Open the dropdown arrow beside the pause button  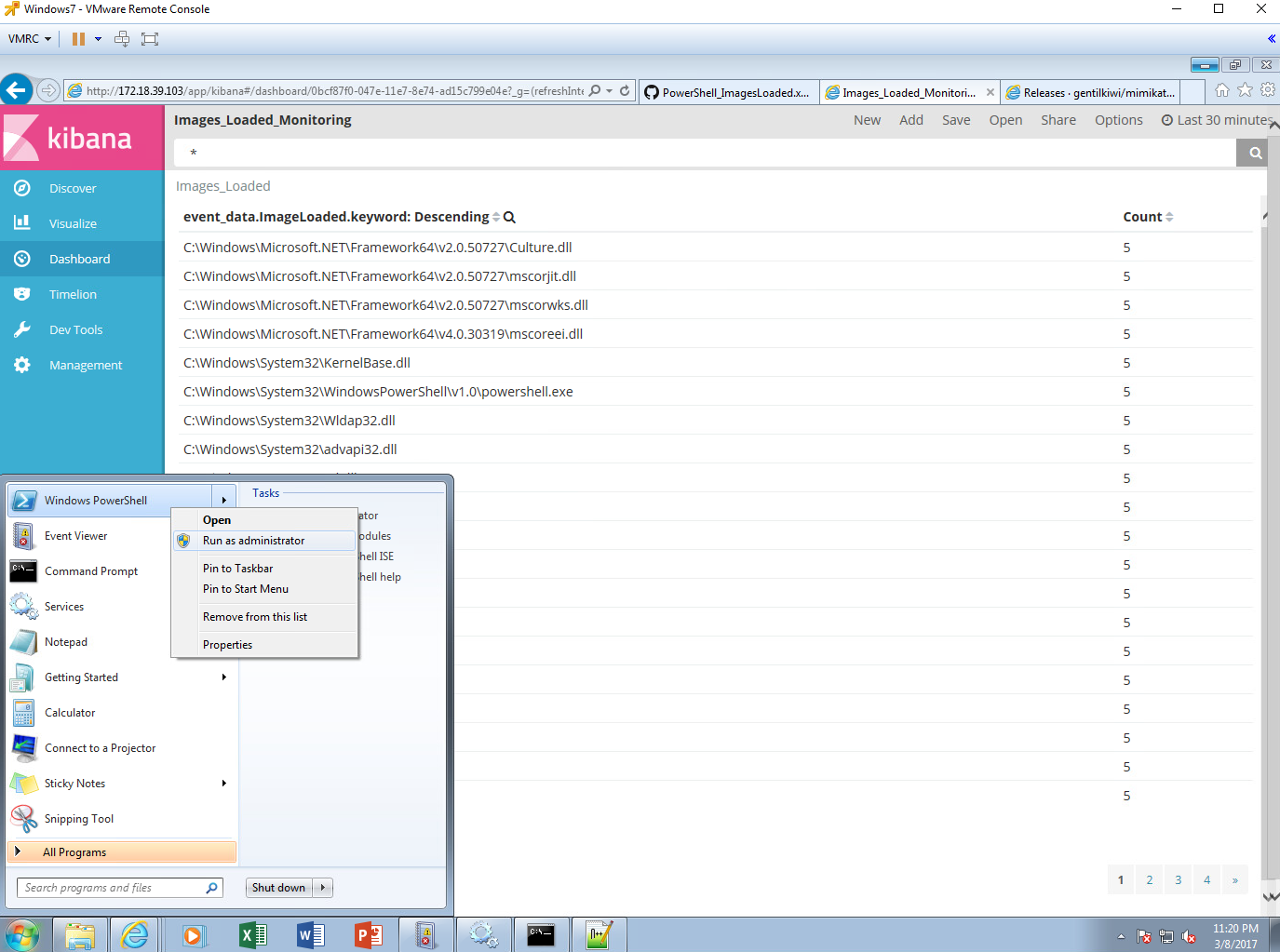point(98,39)
